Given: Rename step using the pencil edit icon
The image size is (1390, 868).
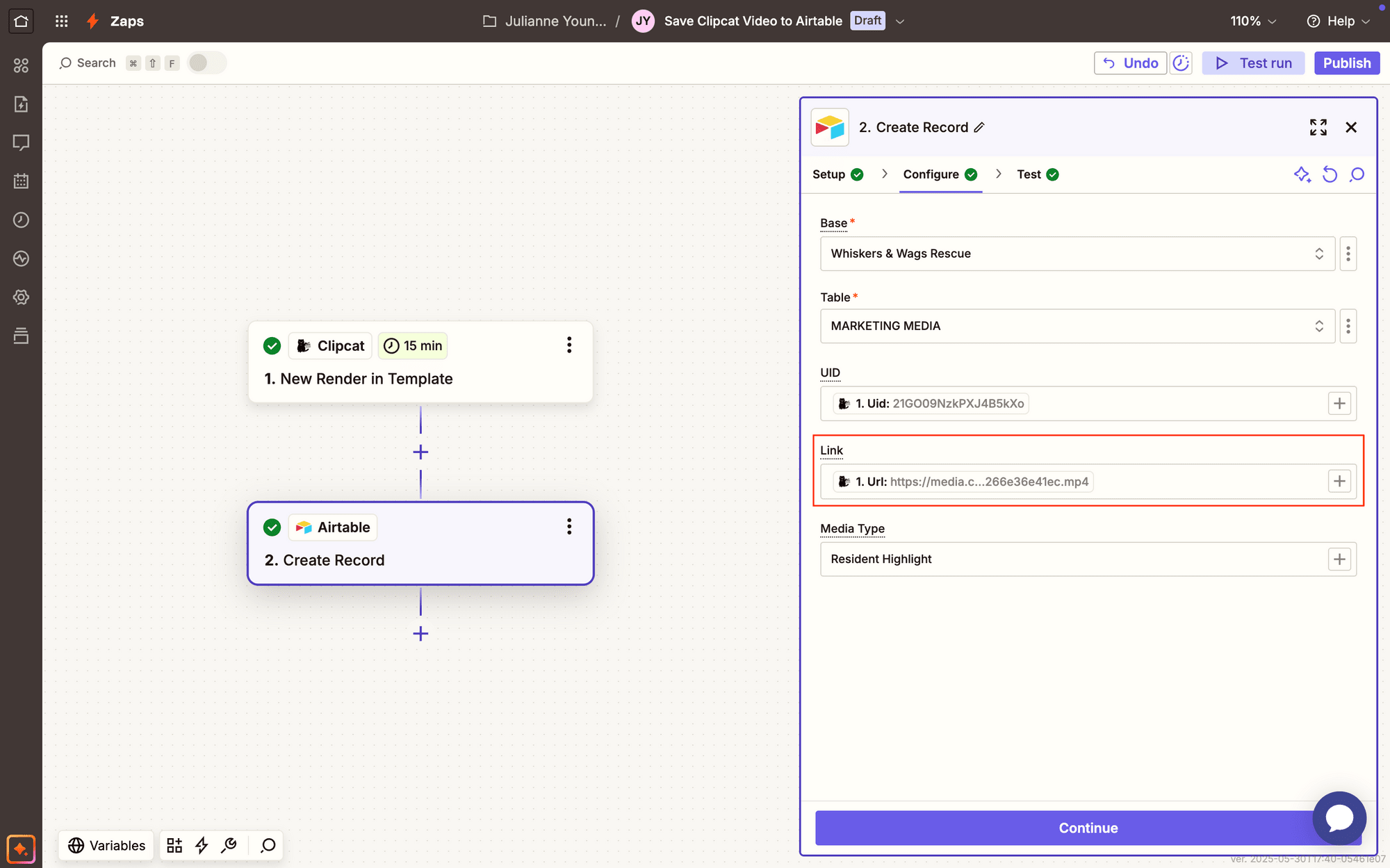Looking at the screenshot, I should [x=979, y=127].
